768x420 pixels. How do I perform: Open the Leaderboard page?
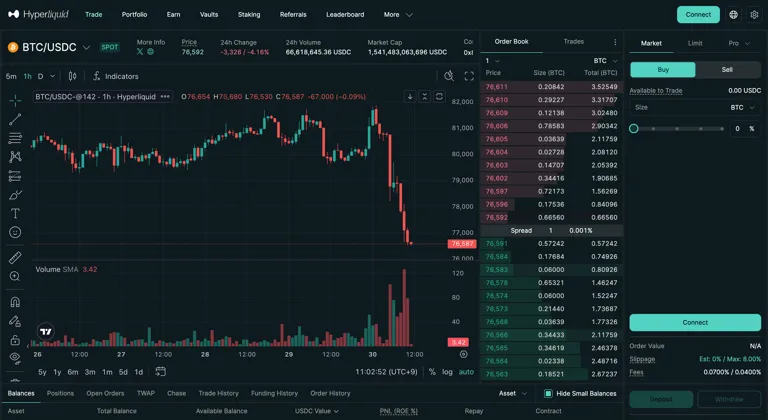345,15
